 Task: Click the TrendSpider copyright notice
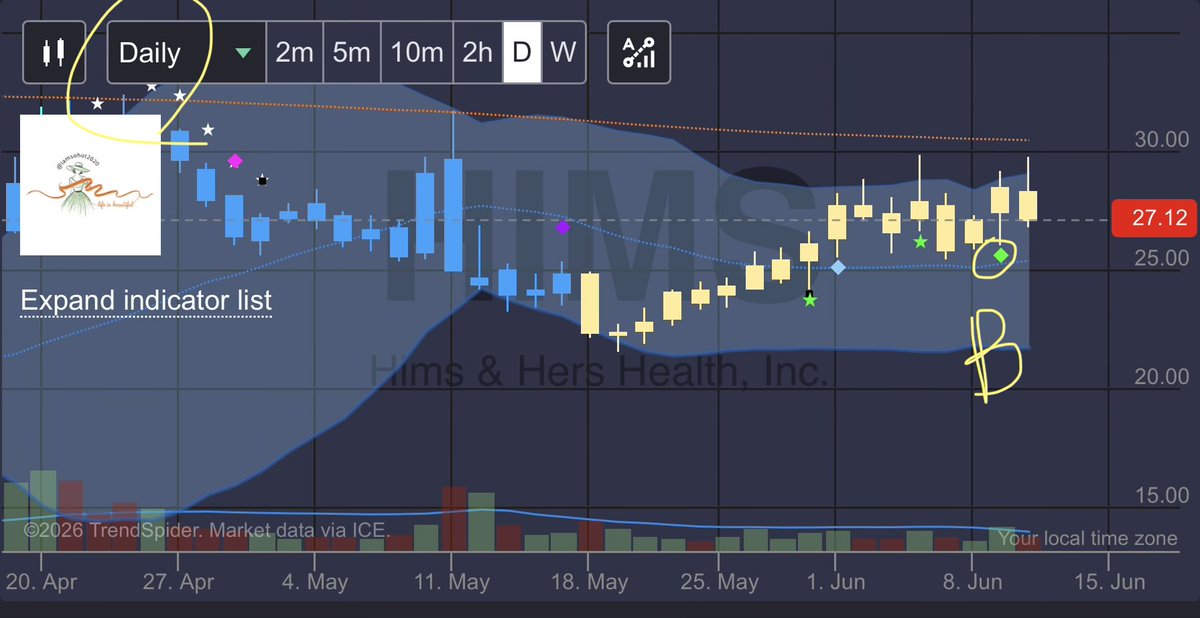click(x=206, y=530)
